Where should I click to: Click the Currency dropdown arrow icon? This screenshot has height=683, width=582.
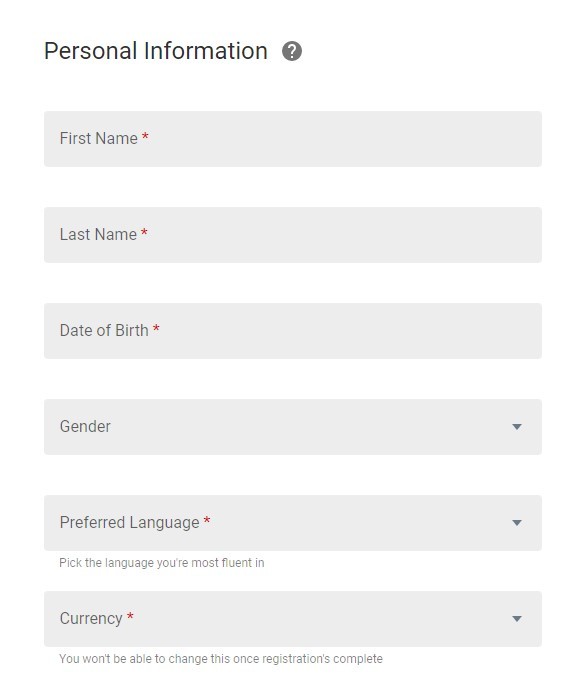[517, 619]
